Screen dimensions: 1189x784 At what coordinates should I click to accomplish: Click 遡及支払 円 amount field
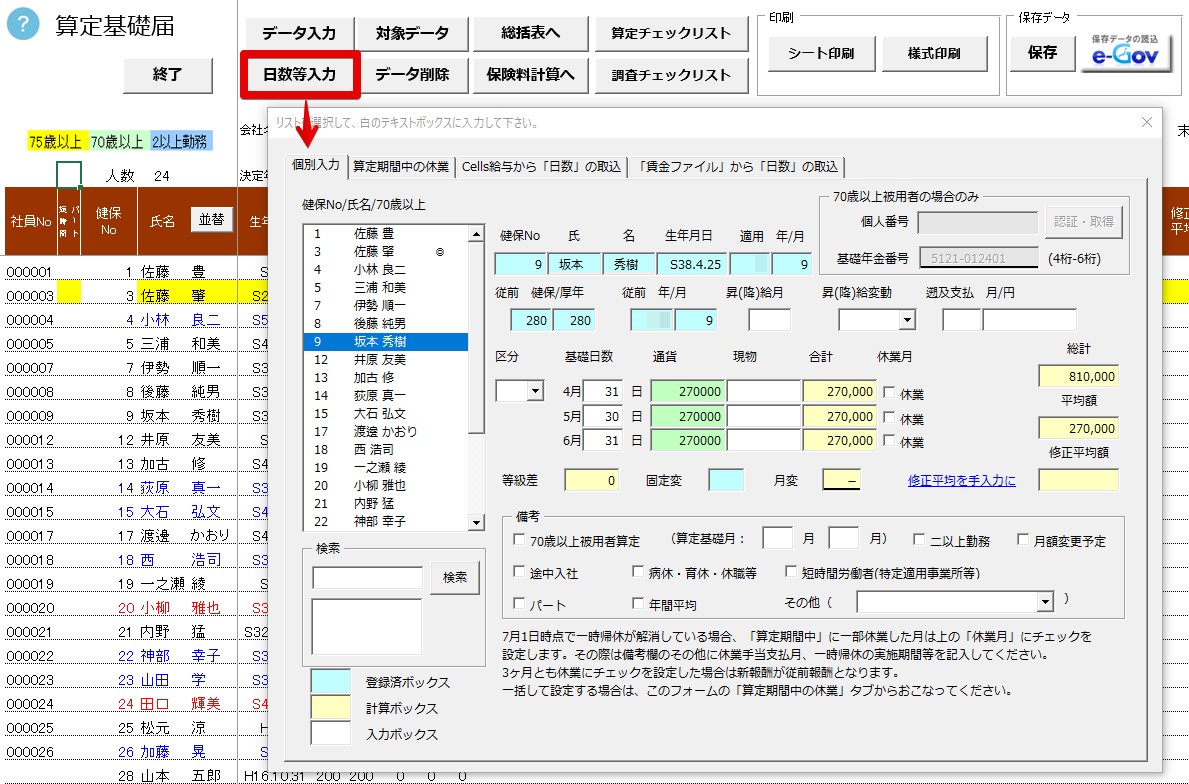tap(1029, 320)
